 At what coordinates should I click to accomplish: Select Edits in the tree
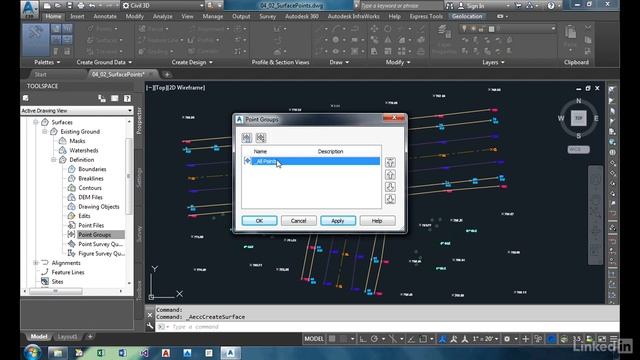(84, 216)
